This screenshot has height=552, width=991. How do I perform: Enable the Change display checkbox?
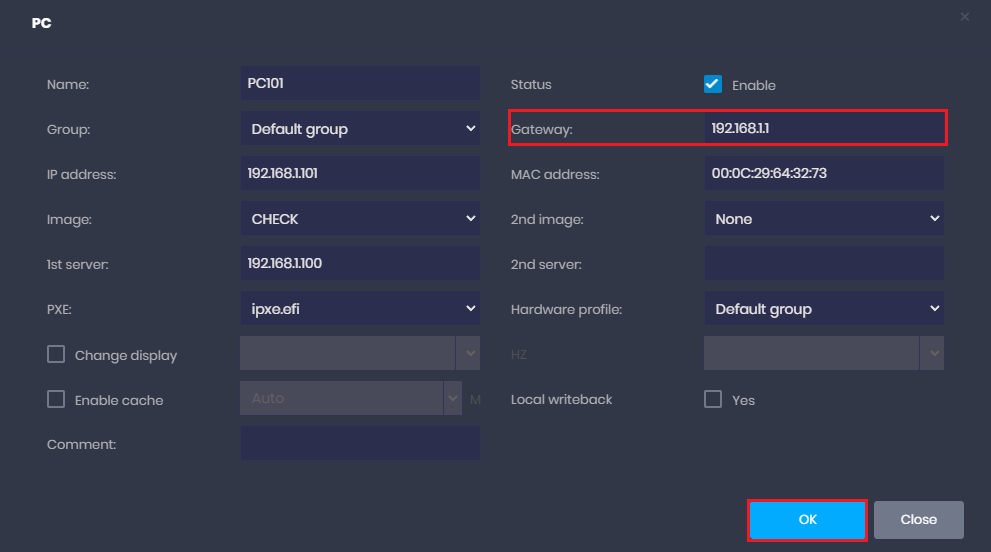click(x=56, y=355)
